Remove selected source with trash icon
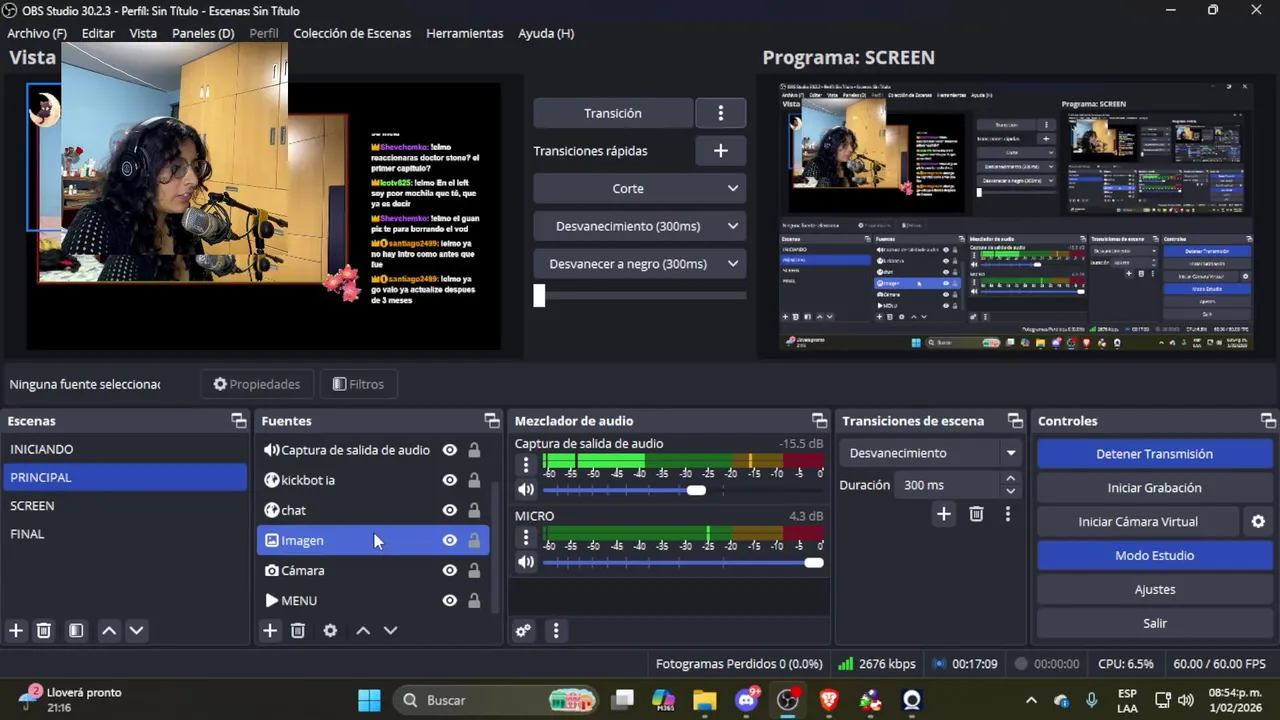 [x=298, y=630]
